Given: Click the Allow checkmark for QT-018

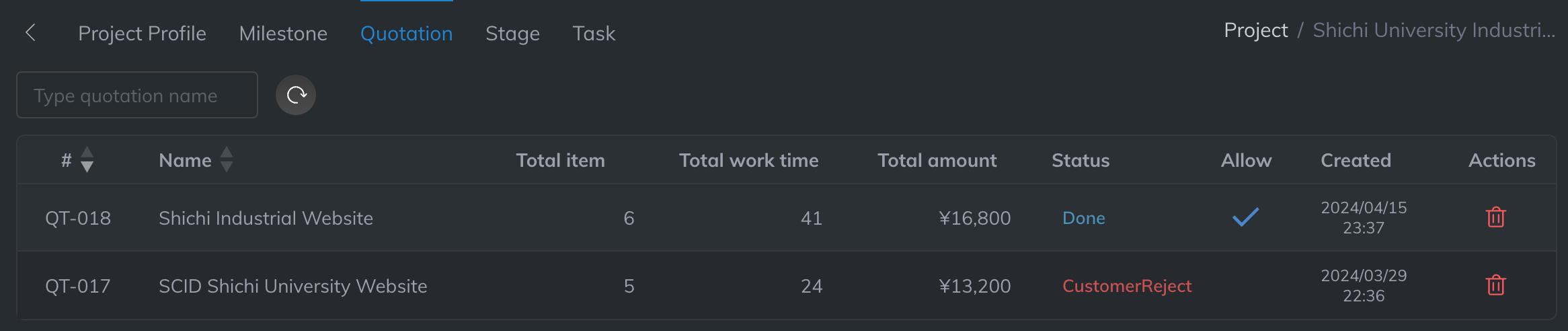Looking at the screenshot, I should [1245, 217].
